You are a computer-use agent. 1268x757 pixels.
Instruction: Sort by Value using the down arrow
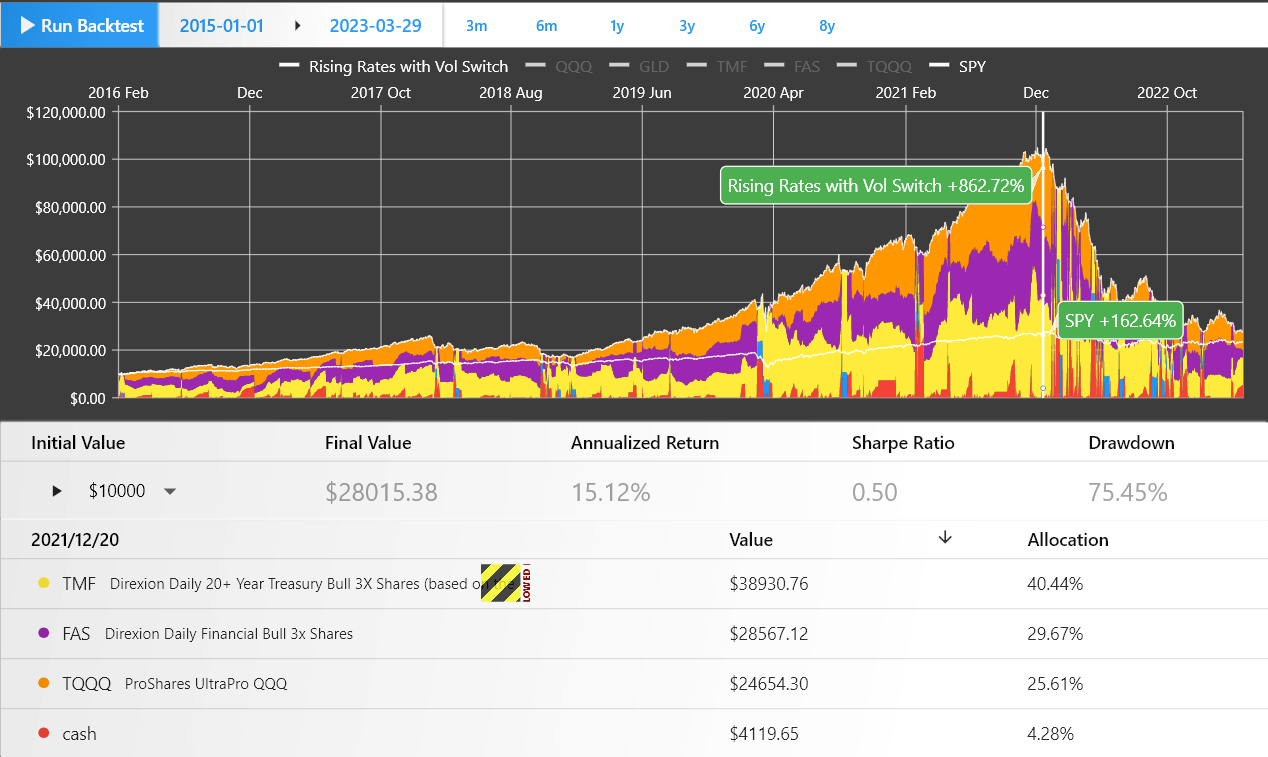945,538
